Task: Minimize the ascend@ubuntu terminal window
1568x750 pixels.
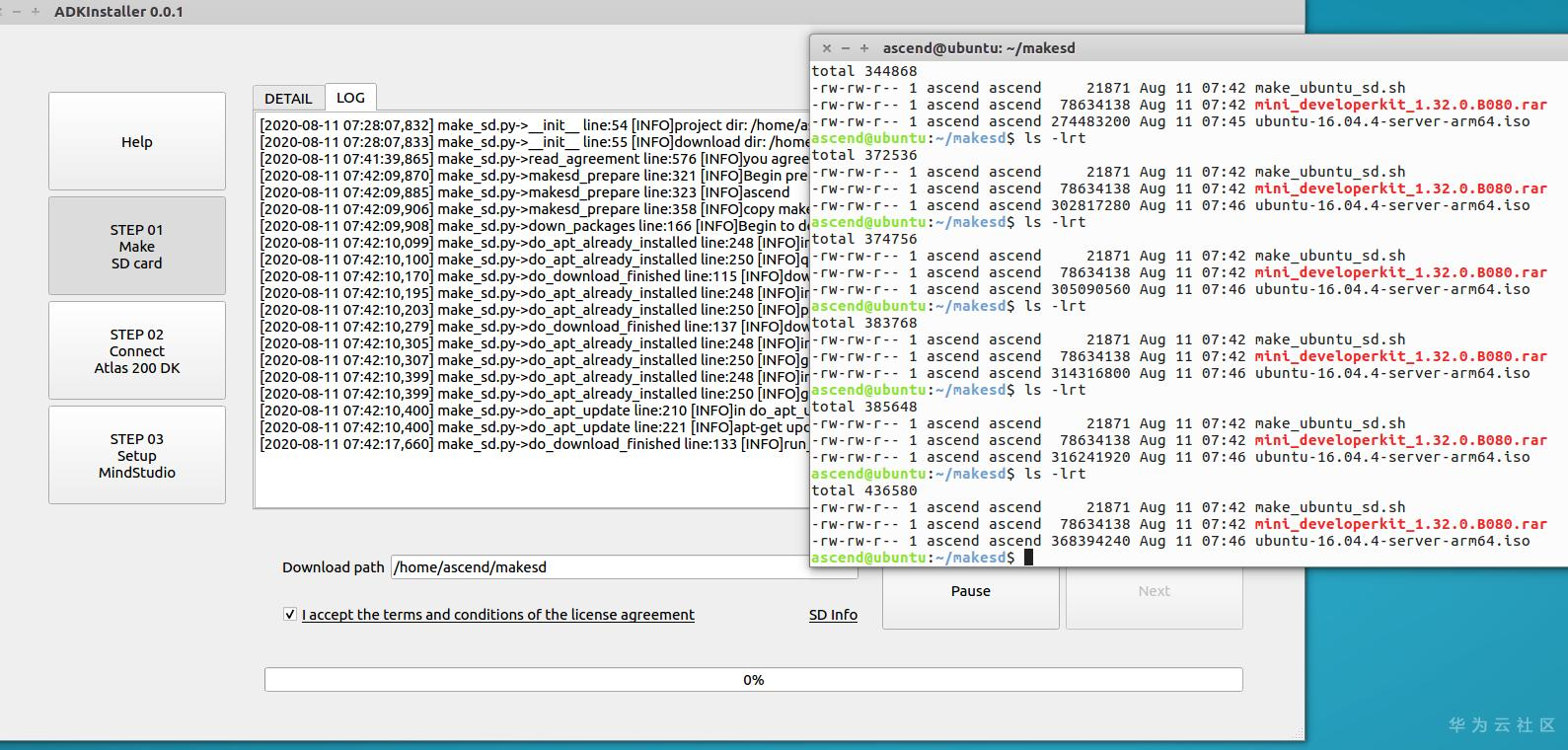Action: click(846, 47)
